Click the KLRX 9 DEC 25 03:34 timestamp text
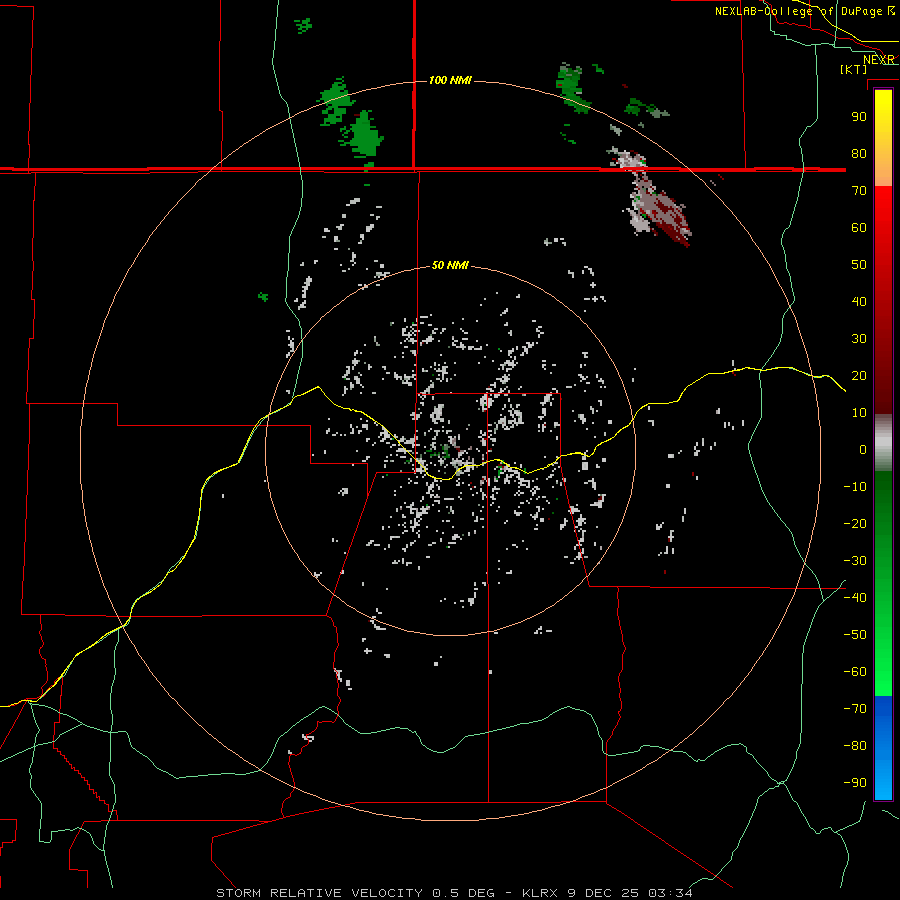 coord(607,893)
